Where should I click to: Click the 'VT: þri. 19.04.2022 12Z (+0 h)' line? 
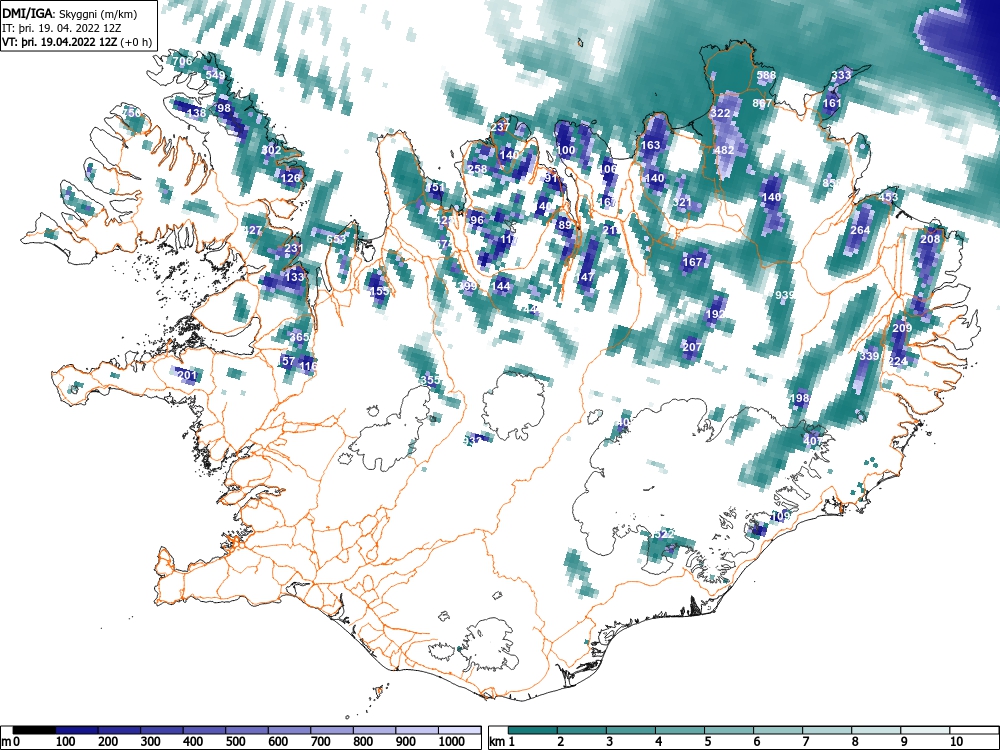click(x=77, y=42)
